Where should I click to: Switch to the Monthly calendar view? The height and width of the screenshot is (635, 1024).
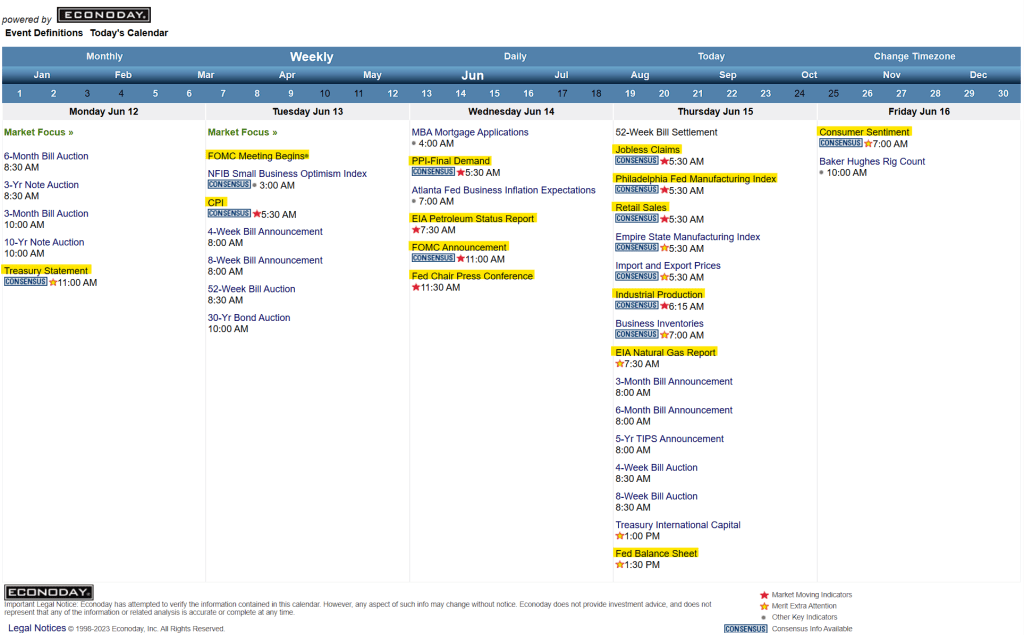coord(104,57)
